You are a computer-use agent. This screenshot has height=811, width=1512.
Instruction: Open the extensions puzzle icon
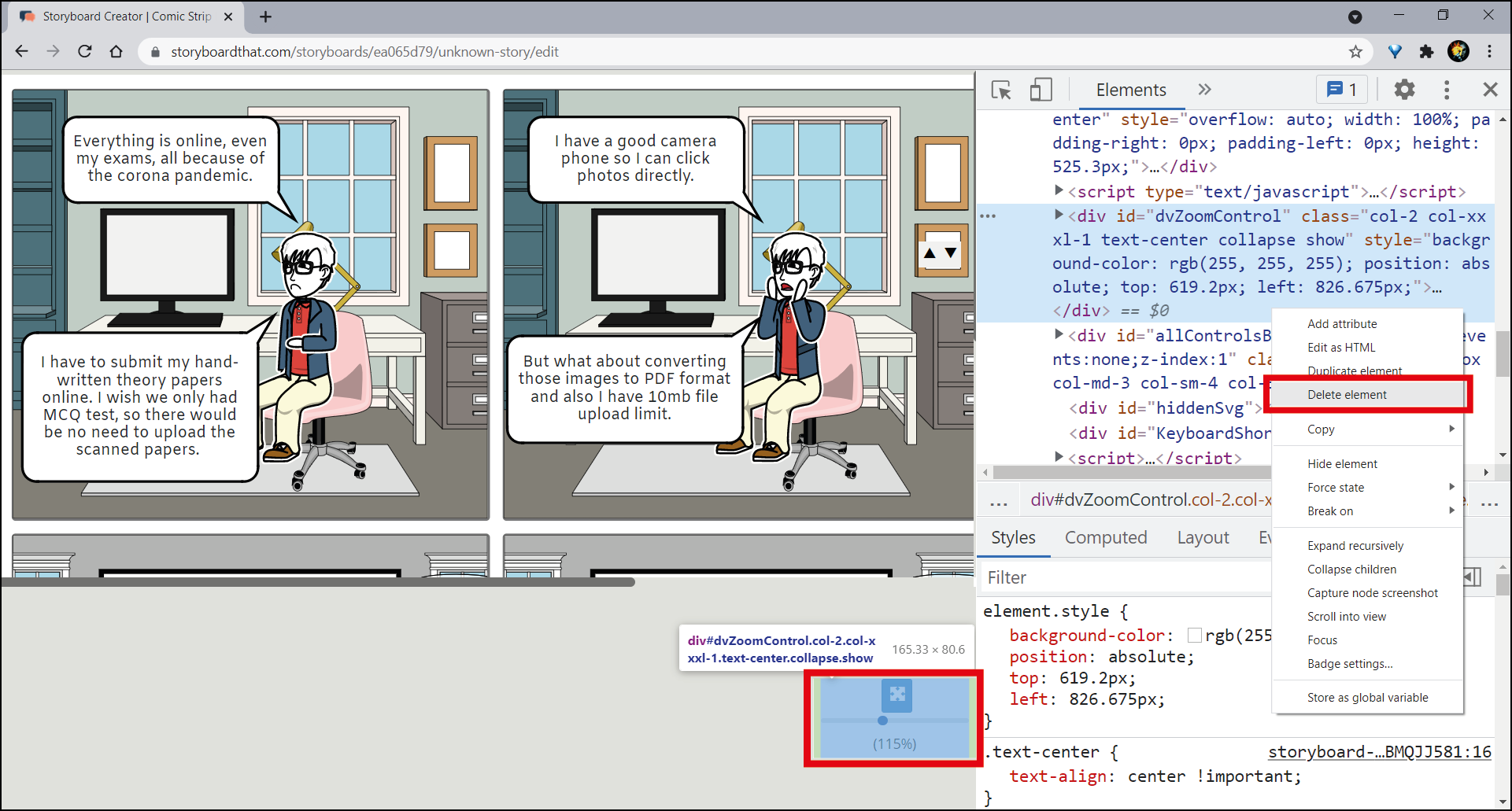coord(1426,51)
